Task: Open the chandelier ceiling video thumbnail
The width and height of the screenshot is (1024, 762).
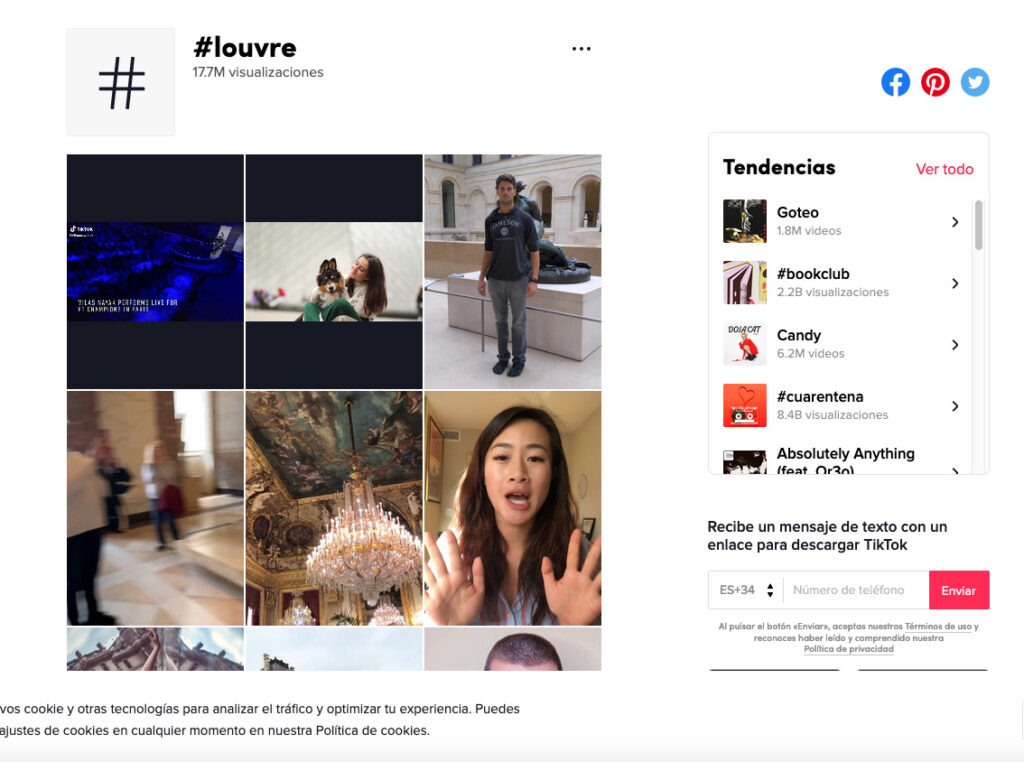Action: click(334, 508)
